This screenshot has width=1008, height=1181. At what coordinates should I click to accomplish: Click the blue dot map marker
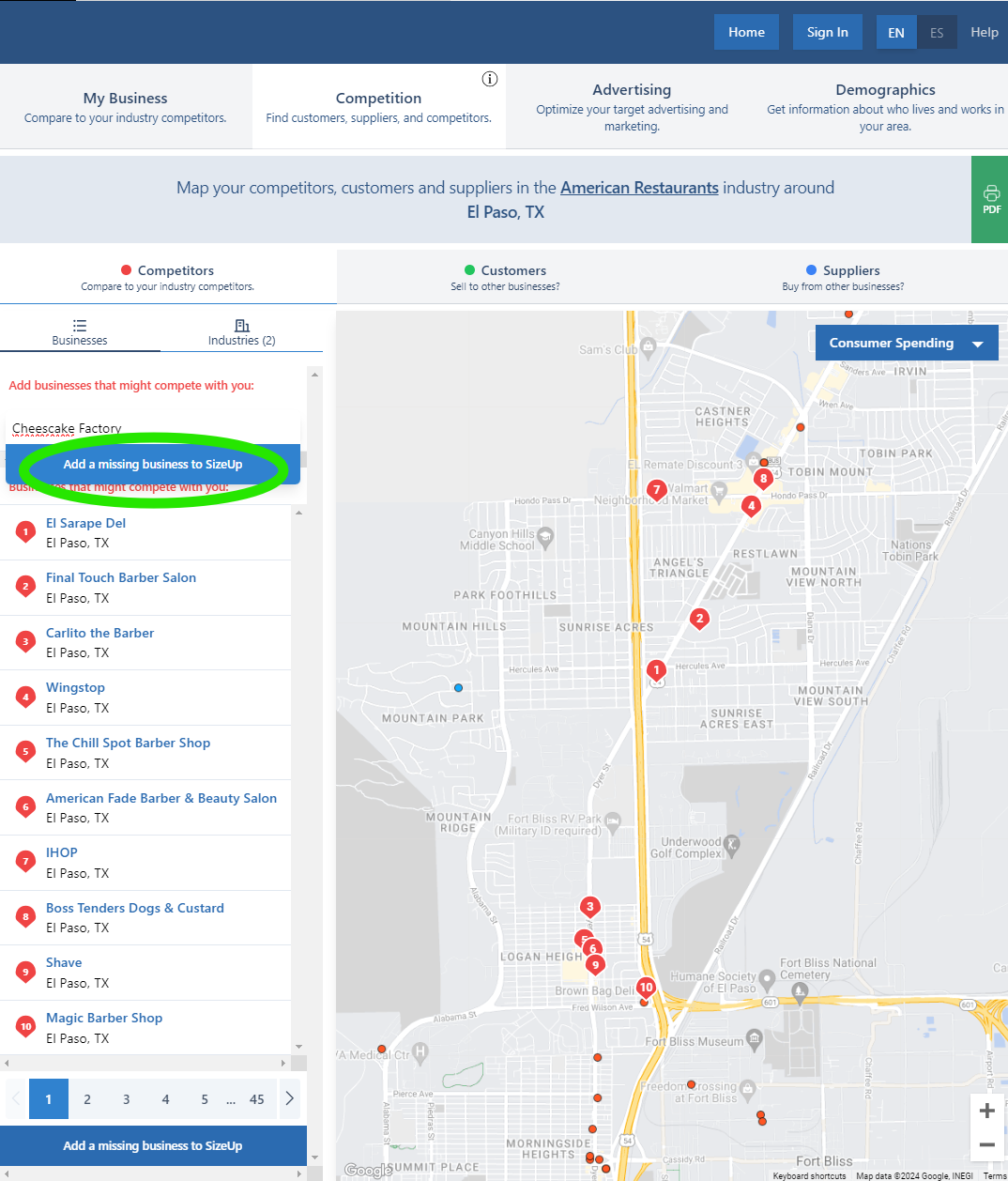click(458, 688)
